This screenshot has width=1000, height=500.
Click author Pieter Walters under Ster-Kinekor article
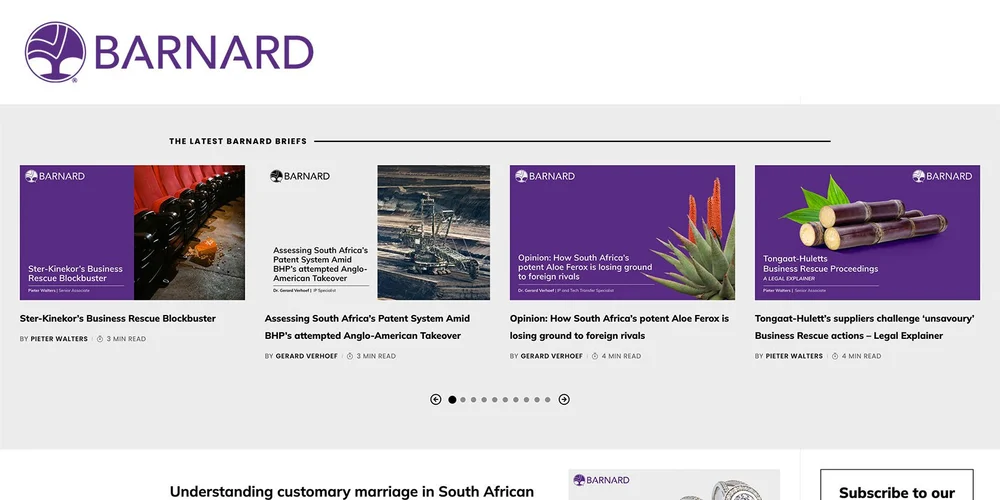click(x=59, y=339)
